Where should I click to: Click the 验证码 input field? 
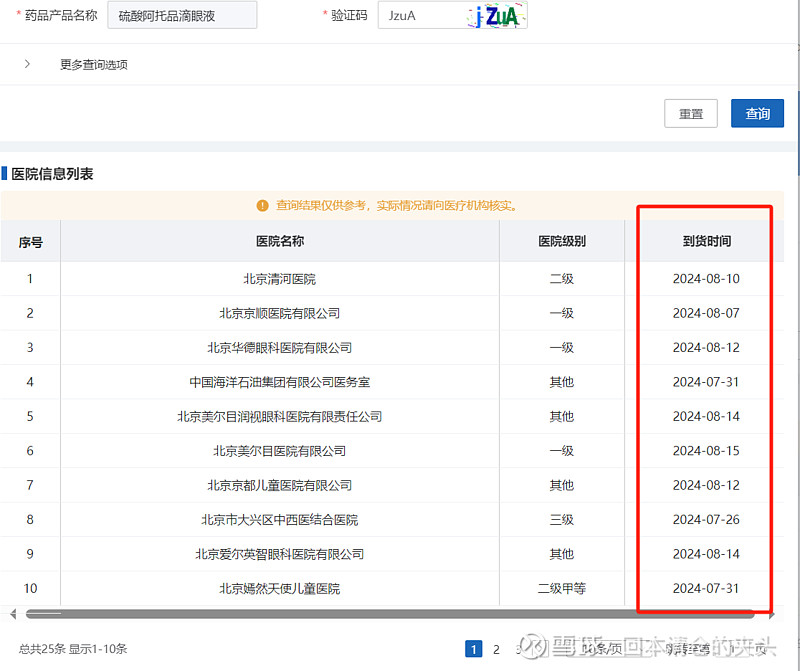point(420,16)
